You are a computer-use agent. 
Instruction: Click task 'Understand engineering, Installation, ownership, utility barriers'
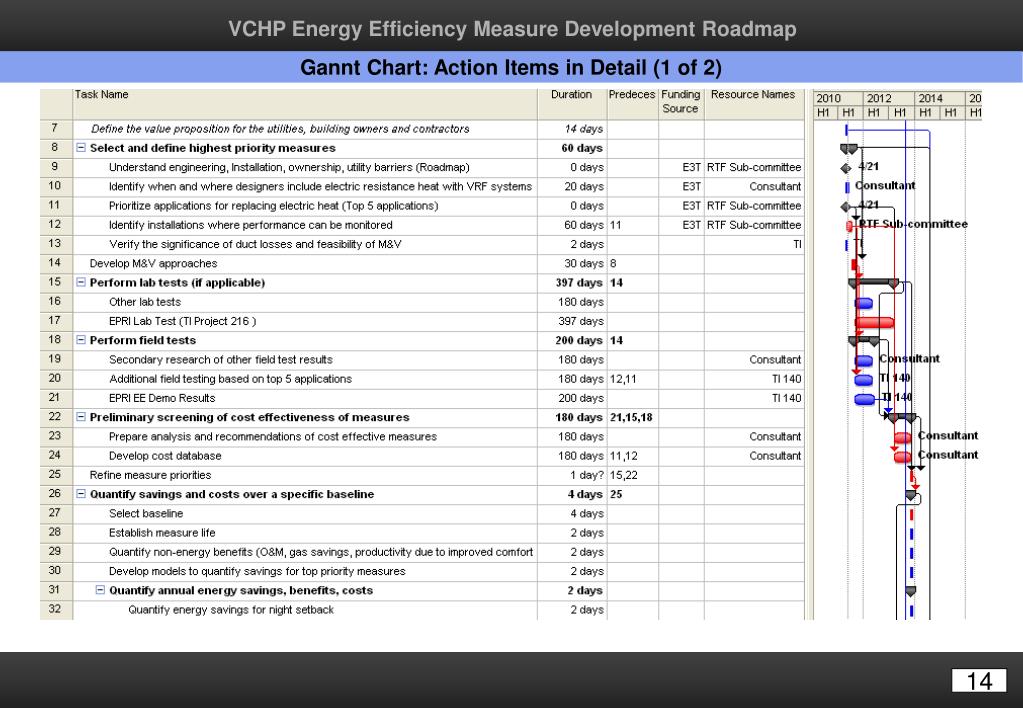coord(289,168)
